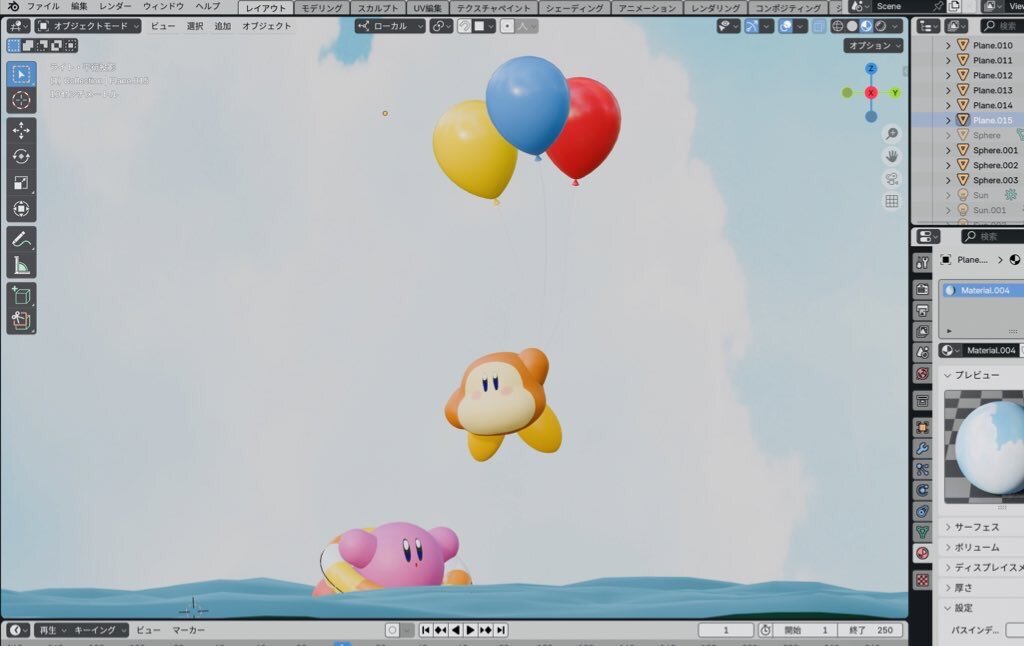Open the Object Constraints properties tab
Screen dimensions: 1024x646
coord(922,511)
